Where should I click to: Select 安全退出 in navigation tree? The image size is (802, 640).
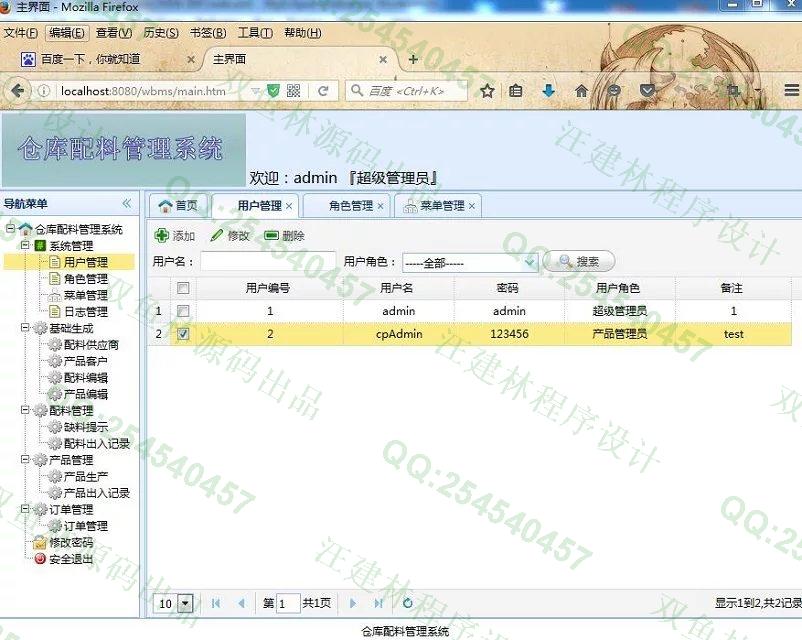[70, 559]
